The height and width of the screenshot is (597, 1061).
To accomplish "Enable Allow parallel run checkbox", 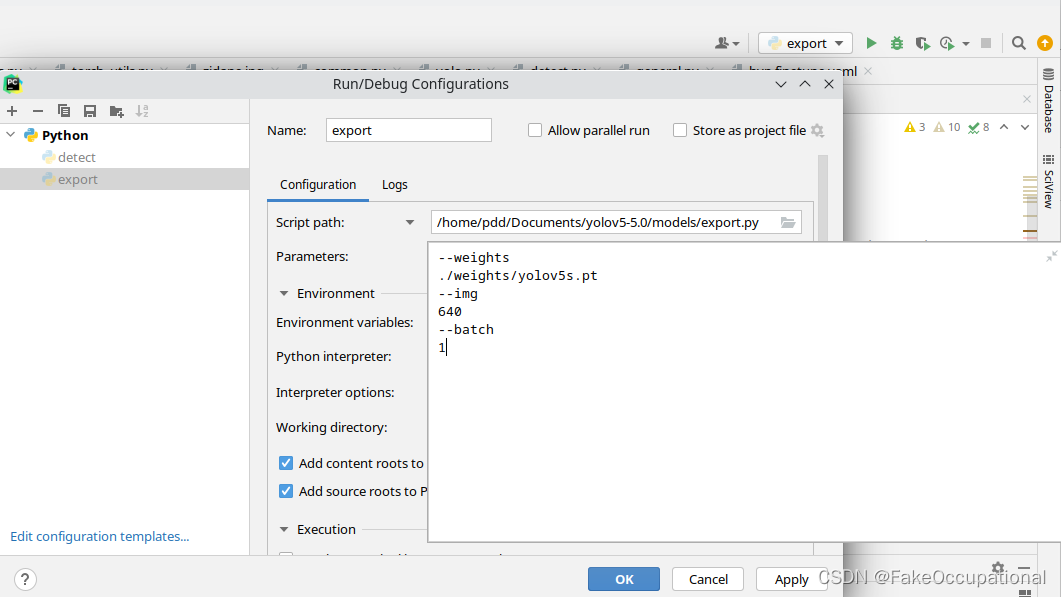I will point(535,130).
